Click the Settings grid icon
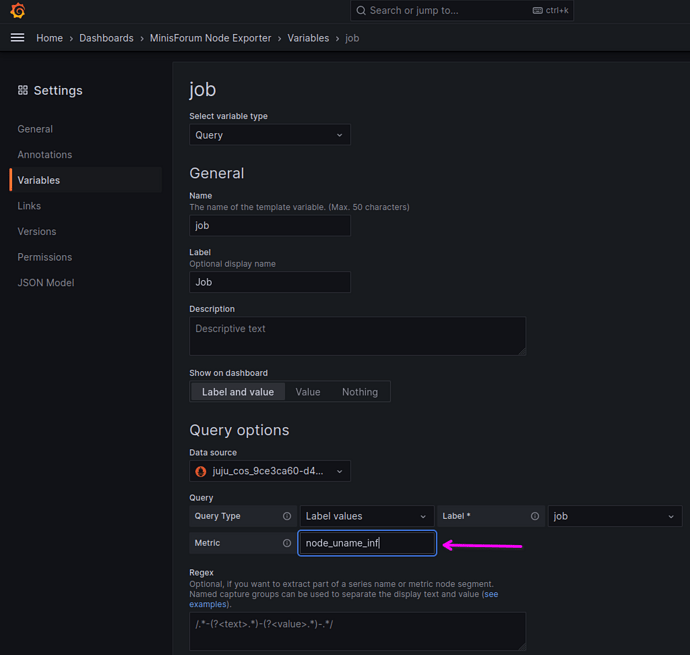 (23, 90)
